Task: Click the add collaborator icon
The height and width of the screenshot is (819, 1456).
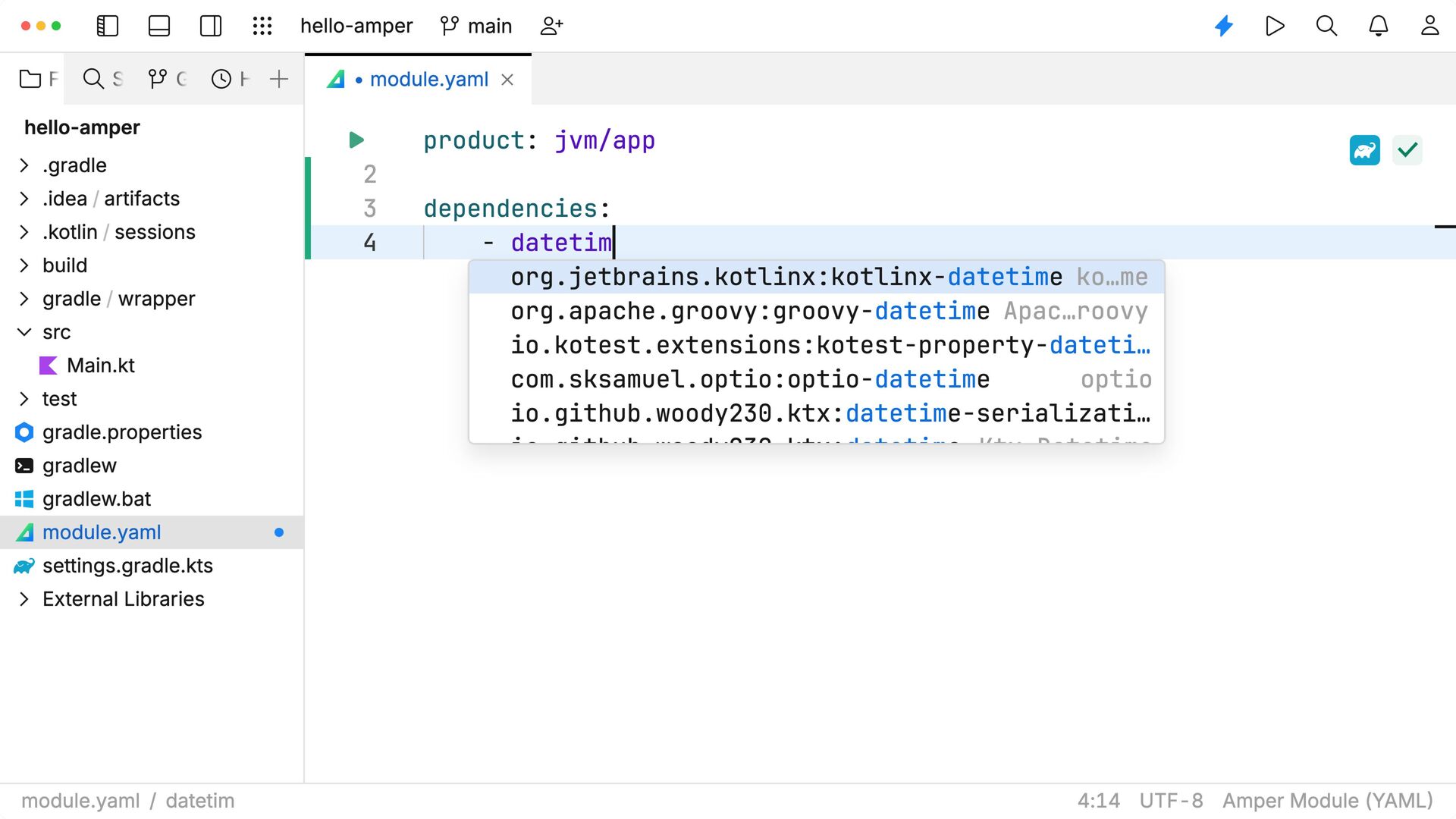Action: [x=551, y=26]
